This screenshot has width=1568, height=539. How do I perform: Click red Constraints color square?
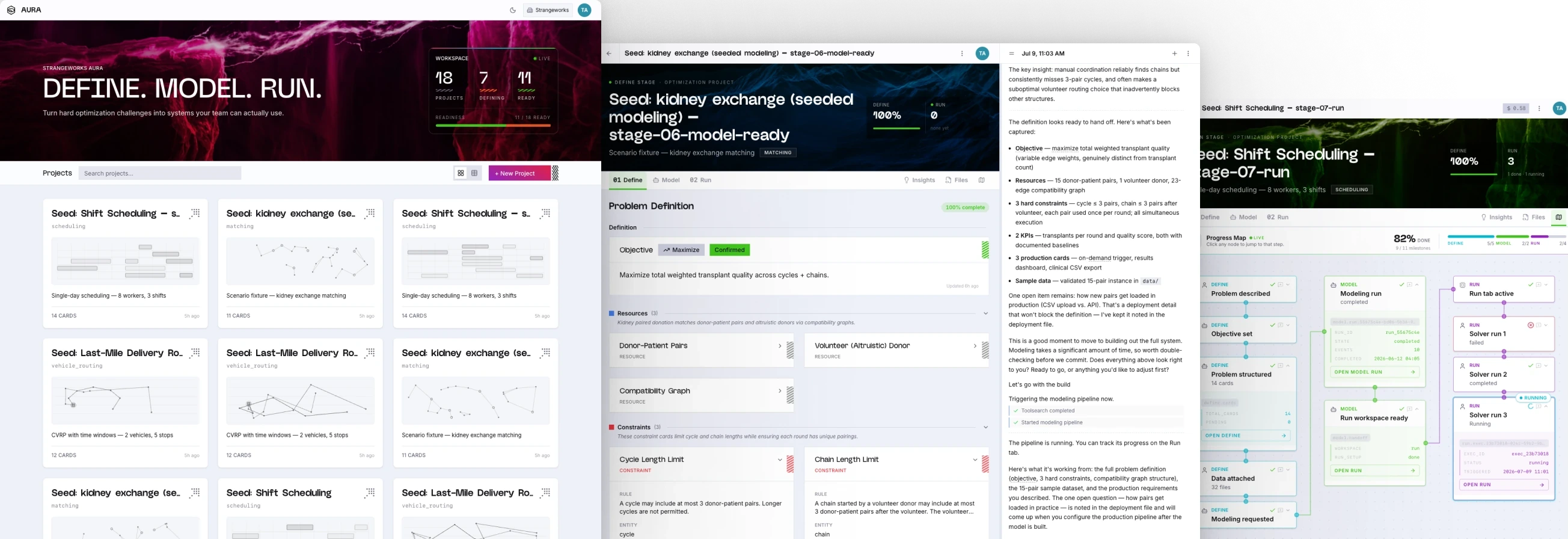[x=611, y=427]
